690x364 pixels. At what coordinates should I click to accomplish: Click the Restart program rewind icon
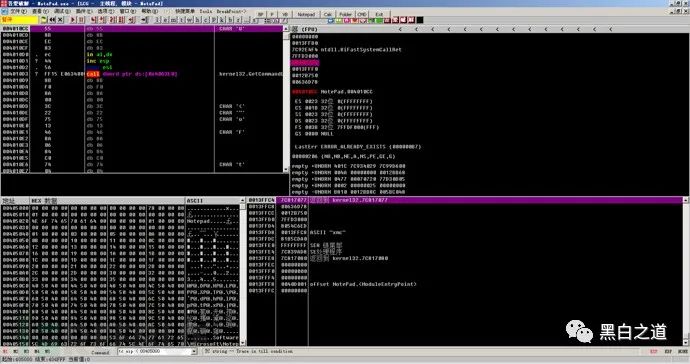(52, 20)
